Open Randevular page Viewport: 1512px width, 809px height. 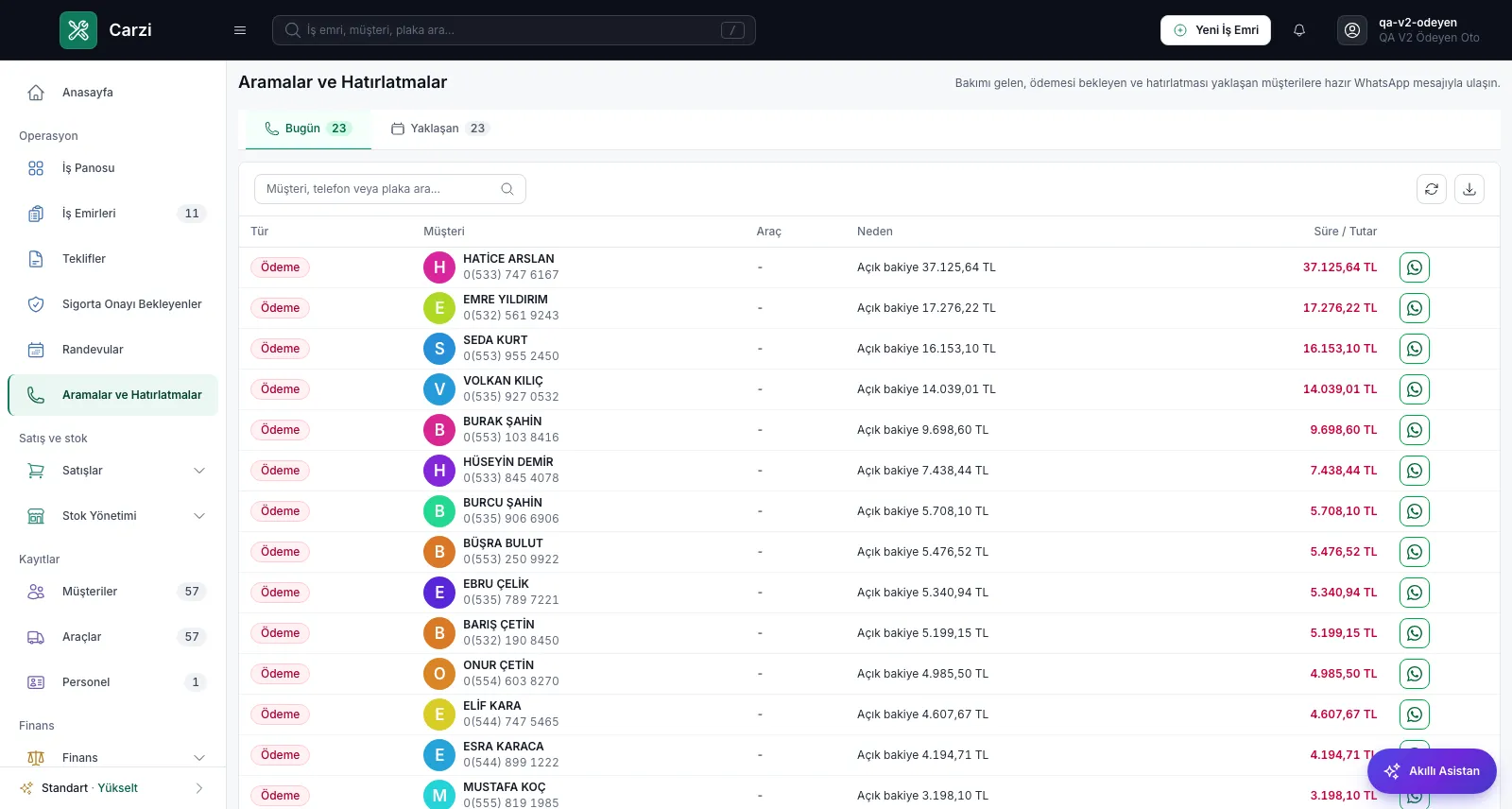113,350
